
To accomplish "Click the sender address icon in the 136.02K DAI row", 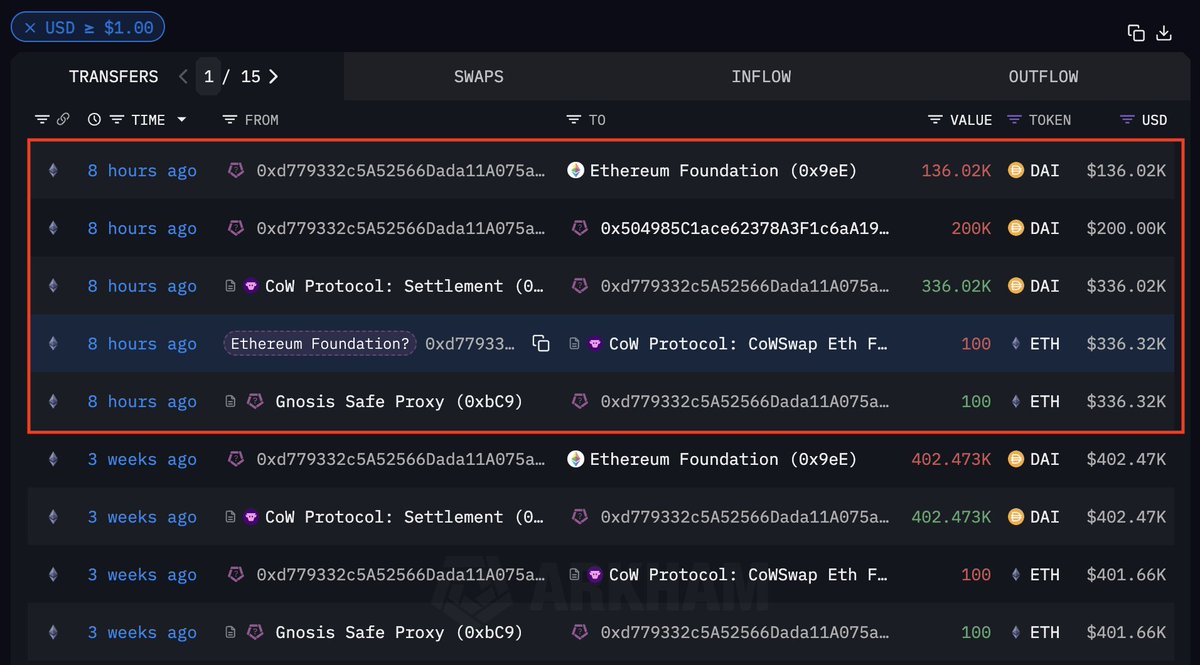I will [236, 171].
